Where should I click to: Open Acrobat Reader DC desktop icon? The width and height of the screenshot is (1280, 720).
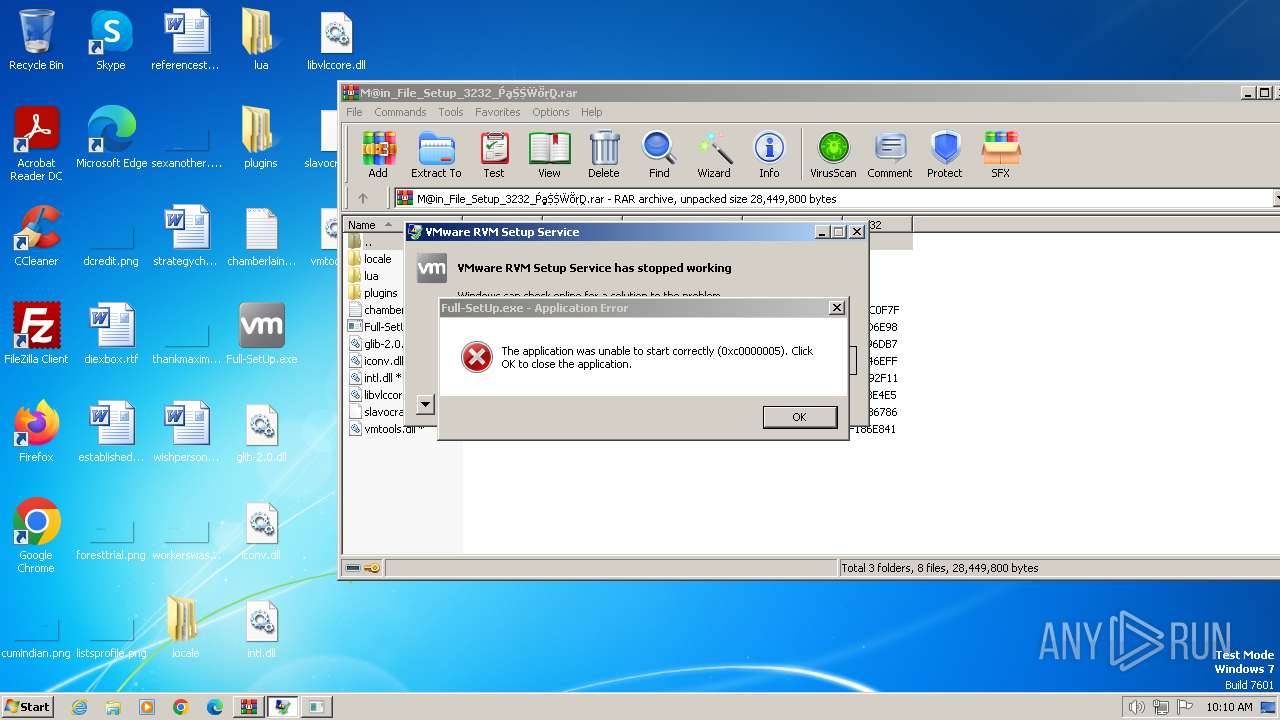(x=36, y=144)
